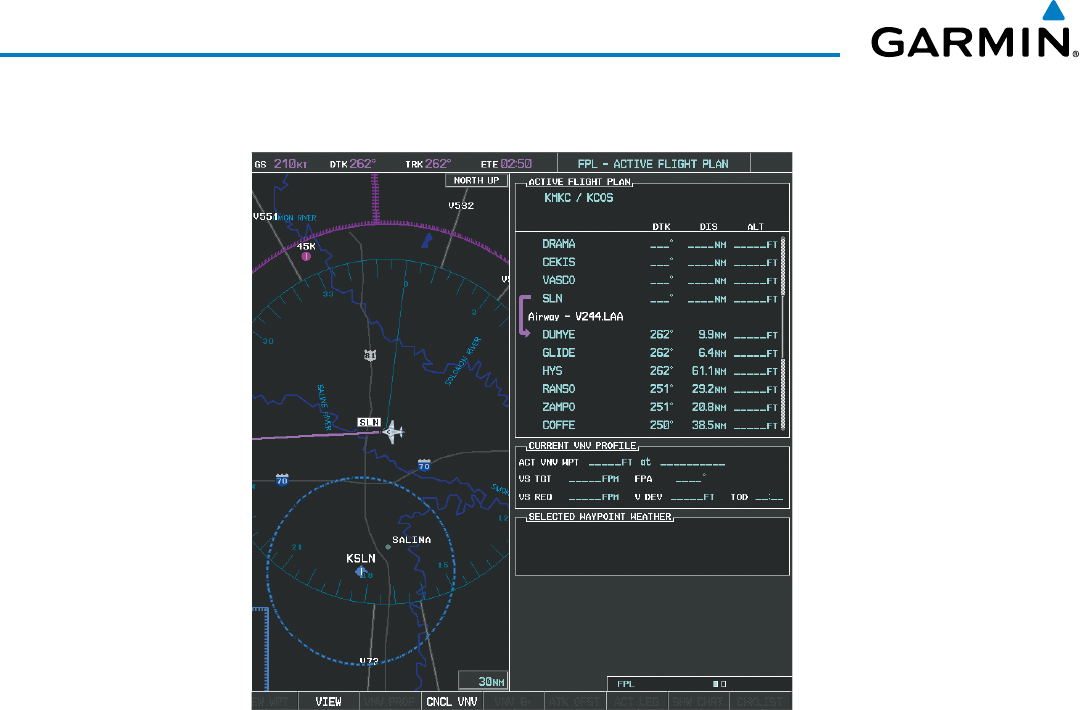
Task: Click the 250° DTK value for COFFE
Action: point(662,425)
